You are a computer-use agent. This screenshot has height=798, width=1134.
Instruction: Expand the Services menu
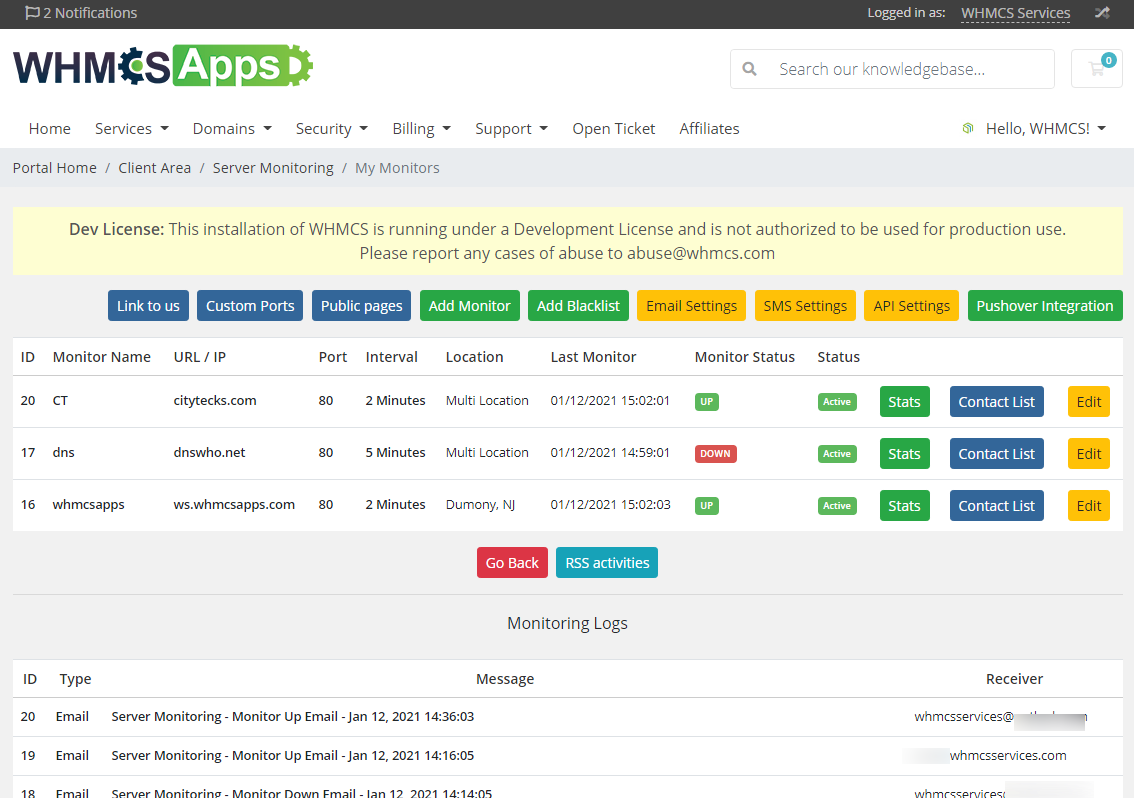click(x=132, y=129)
